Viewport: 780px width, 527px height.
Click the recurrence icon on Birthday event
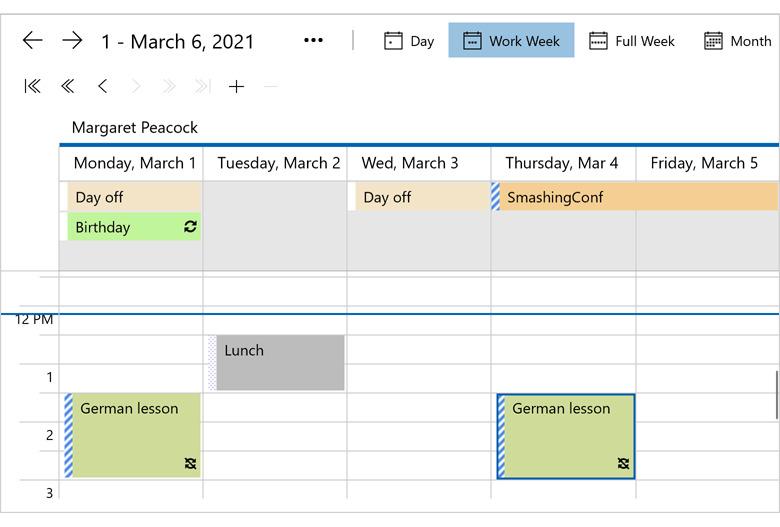click(x=190, y=227)
